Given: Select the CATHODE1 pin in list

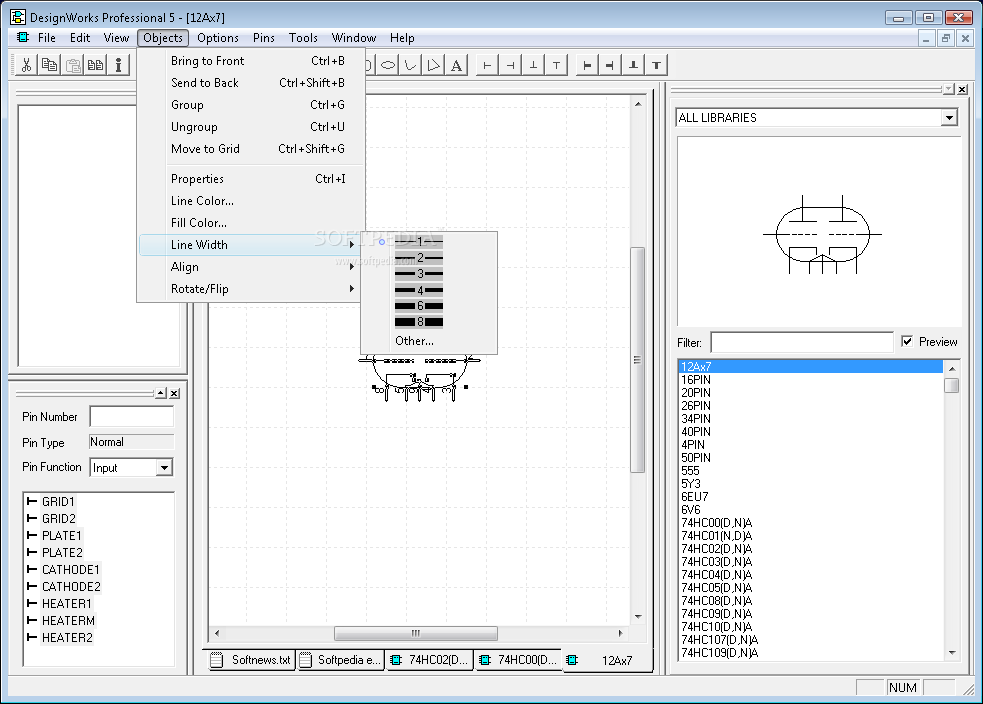Looking at the screenshot, I should (x=71, y=570).
